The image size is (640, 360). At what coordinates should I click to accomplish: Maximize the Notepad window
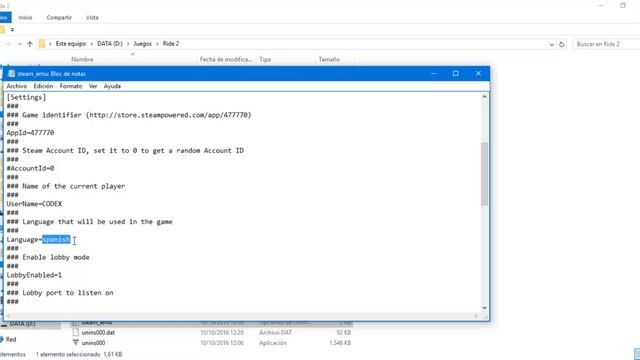click(x=456, y=73)
